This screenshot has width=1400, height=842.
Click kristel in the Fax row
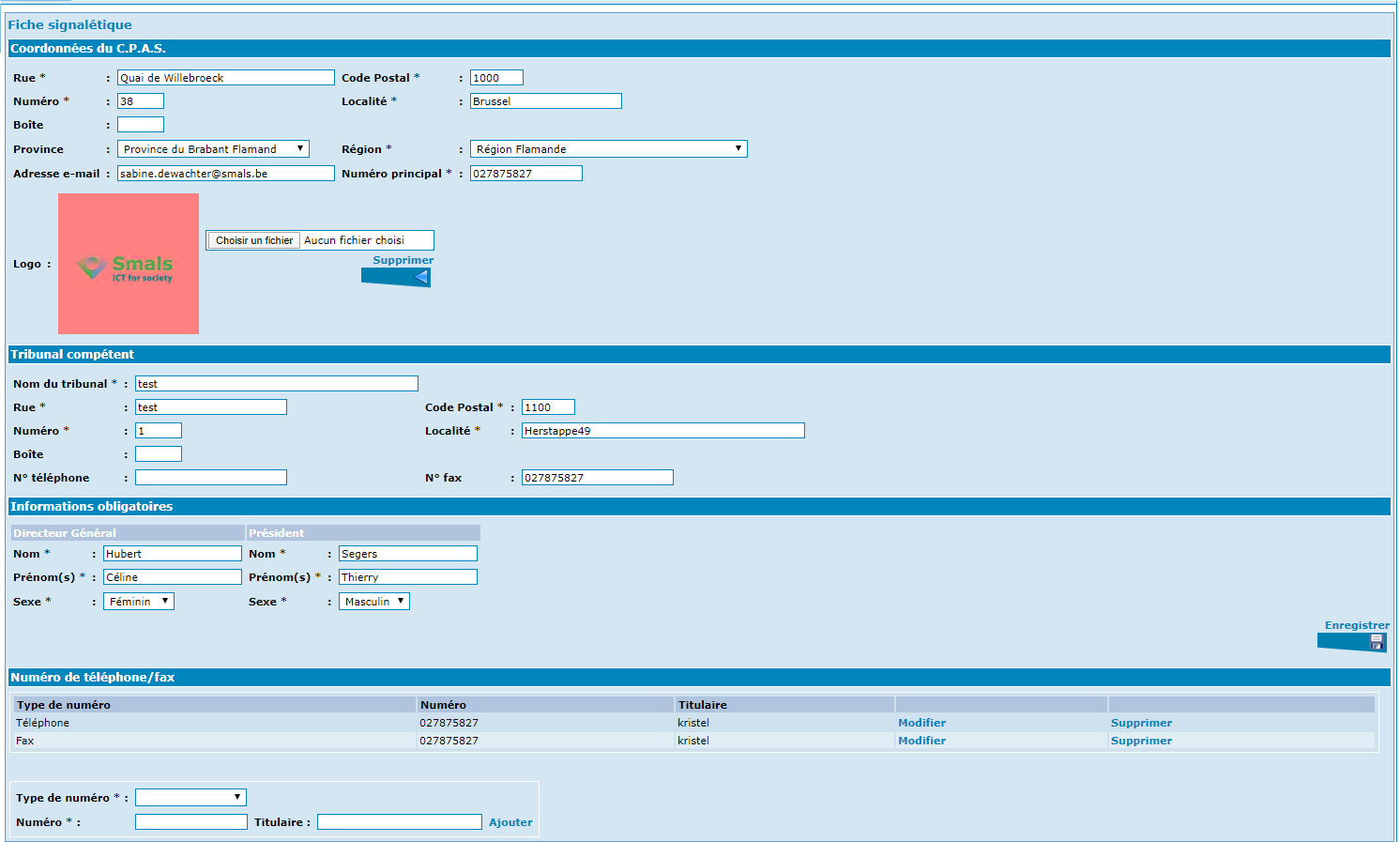click(x=692, y=741)
